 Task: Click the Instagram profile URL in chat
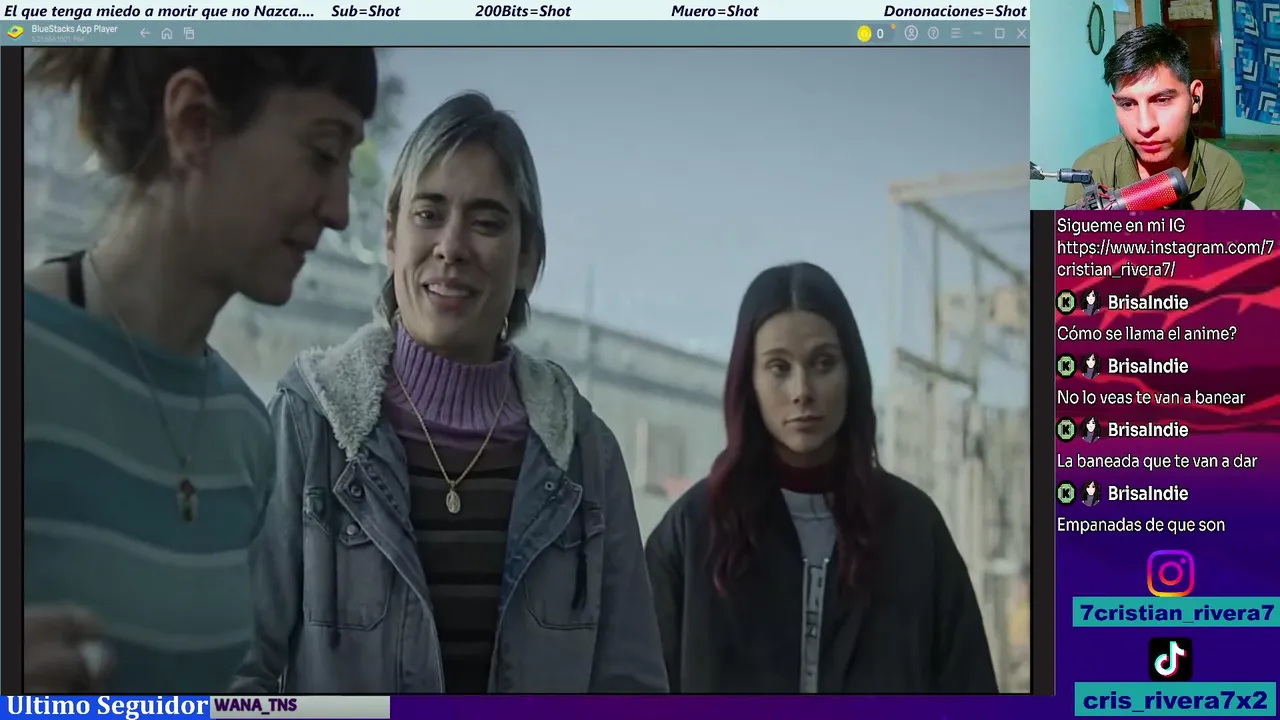(1166, 258)
